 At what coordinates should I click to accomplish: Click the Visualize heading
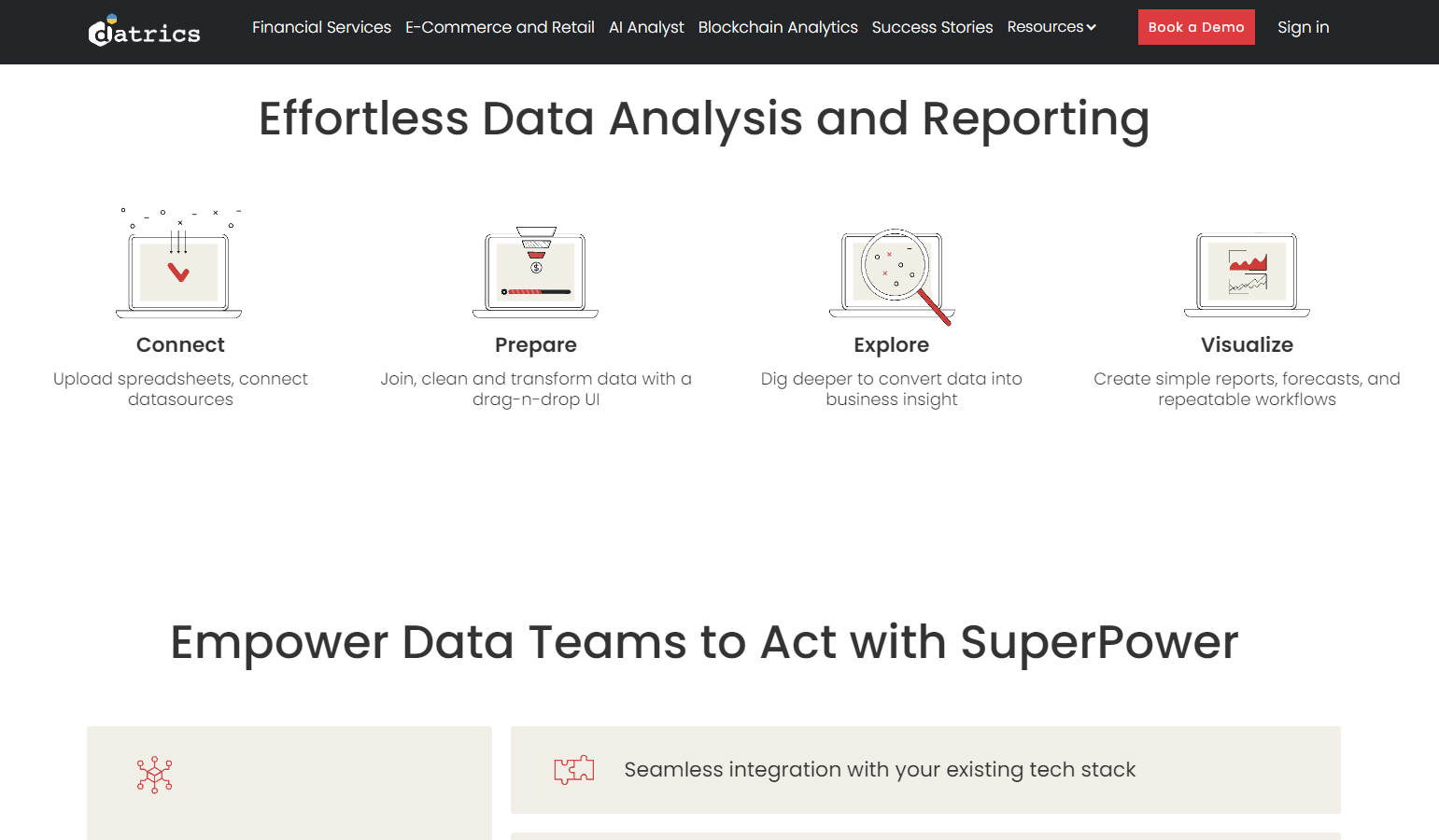click(x=1247, y=344)
